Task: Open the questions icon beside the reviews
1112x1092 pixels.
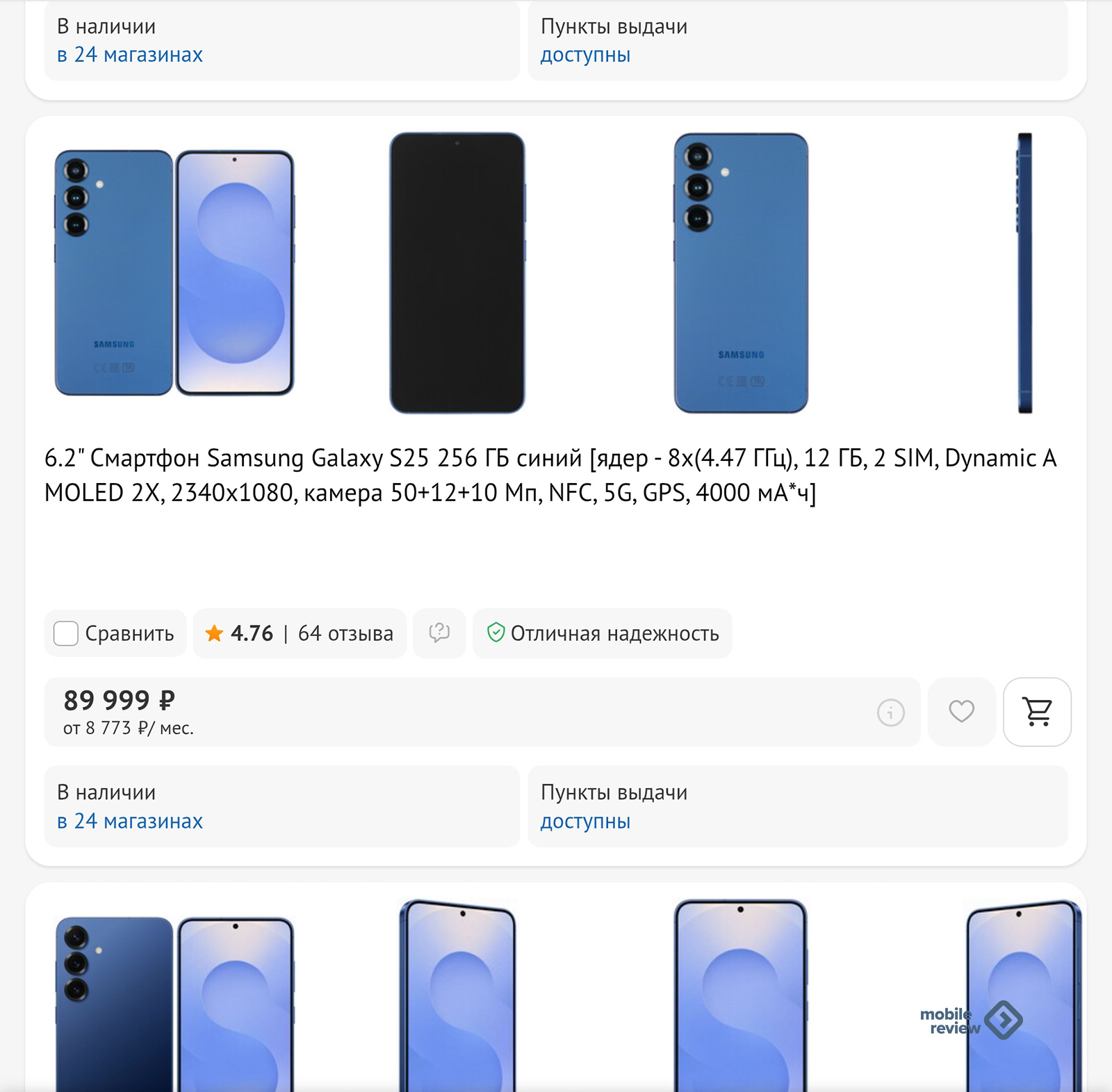Action: coord(439,633)
